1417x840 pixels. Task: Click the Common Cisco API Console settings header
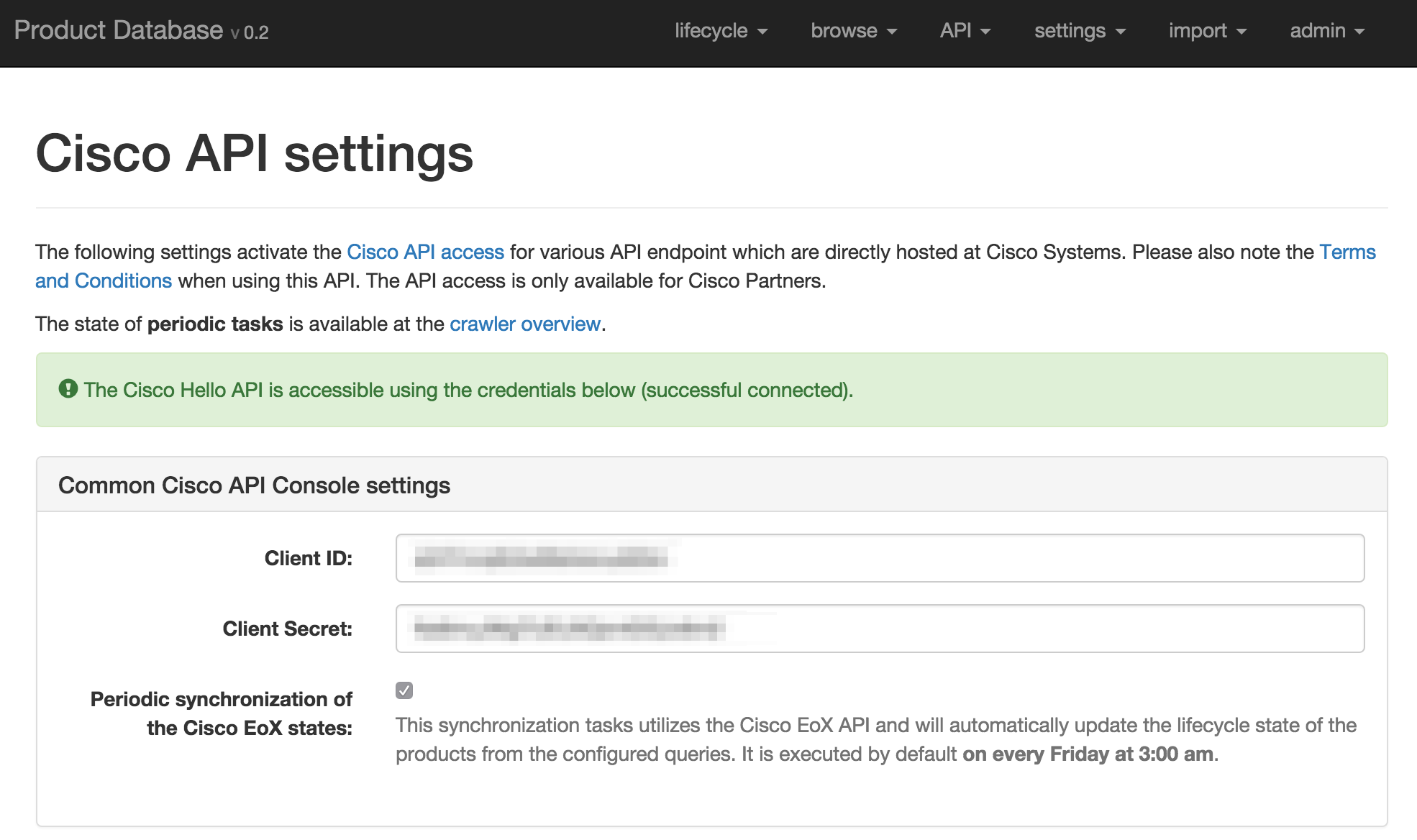254,485
